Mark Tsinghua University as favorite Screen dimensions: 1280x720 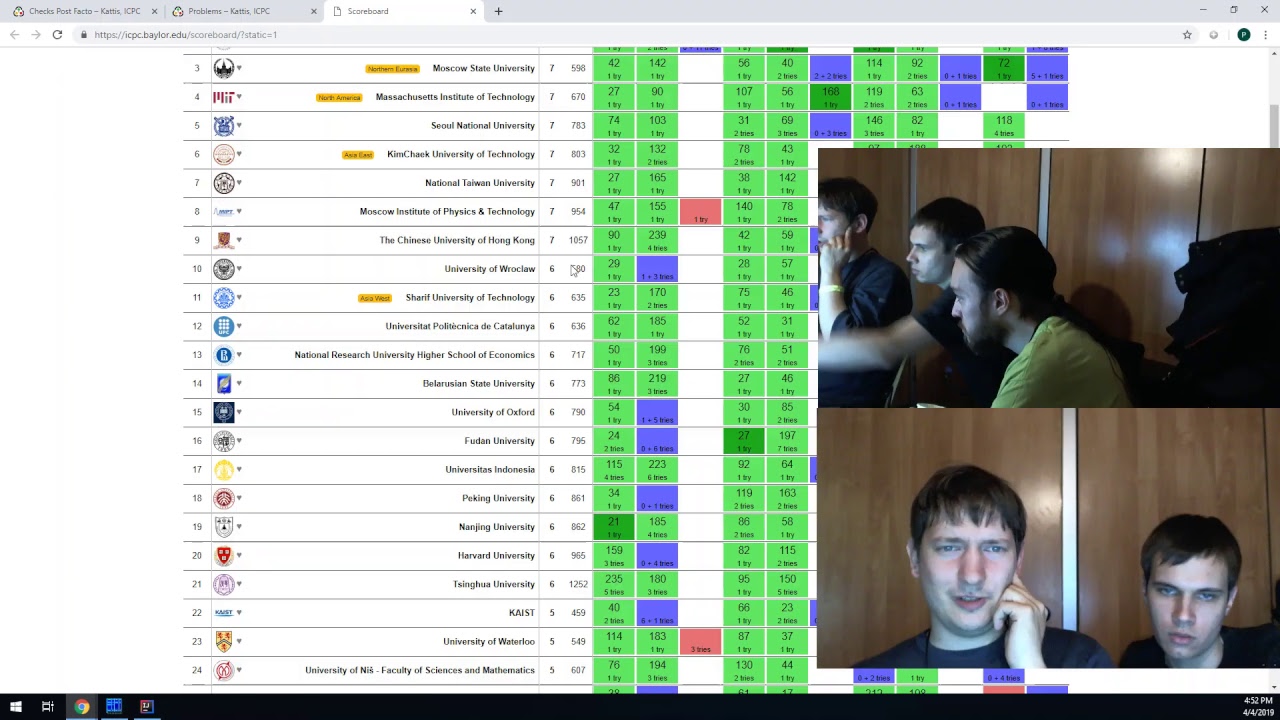[x=239, y=584]
